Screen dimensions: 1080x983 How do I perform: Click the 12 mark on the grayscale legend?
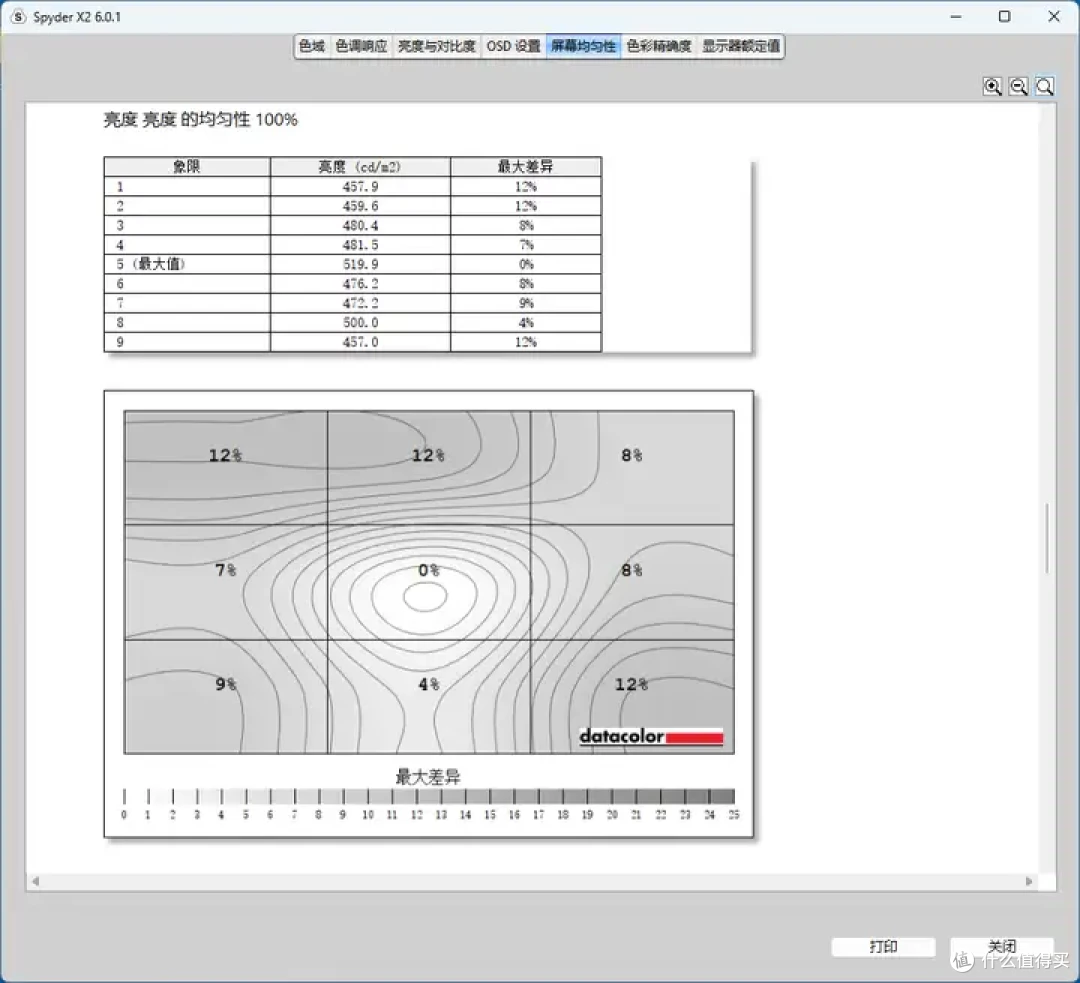click(416, 815)
